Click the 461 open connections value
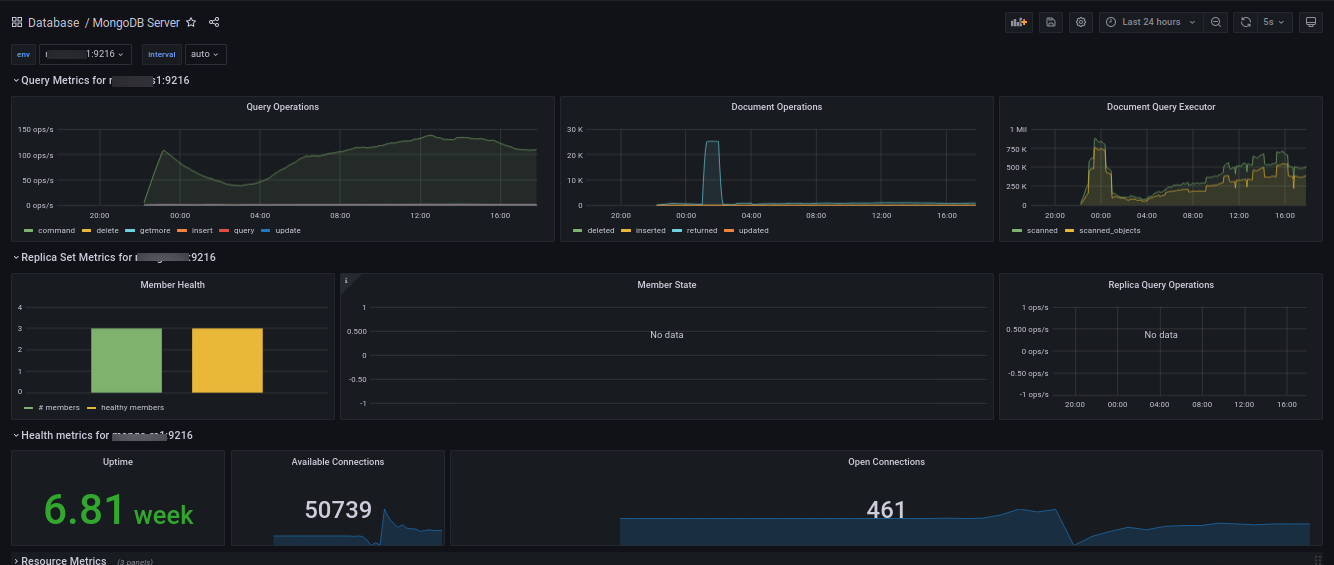1334x565 pixels. point(886,510)
